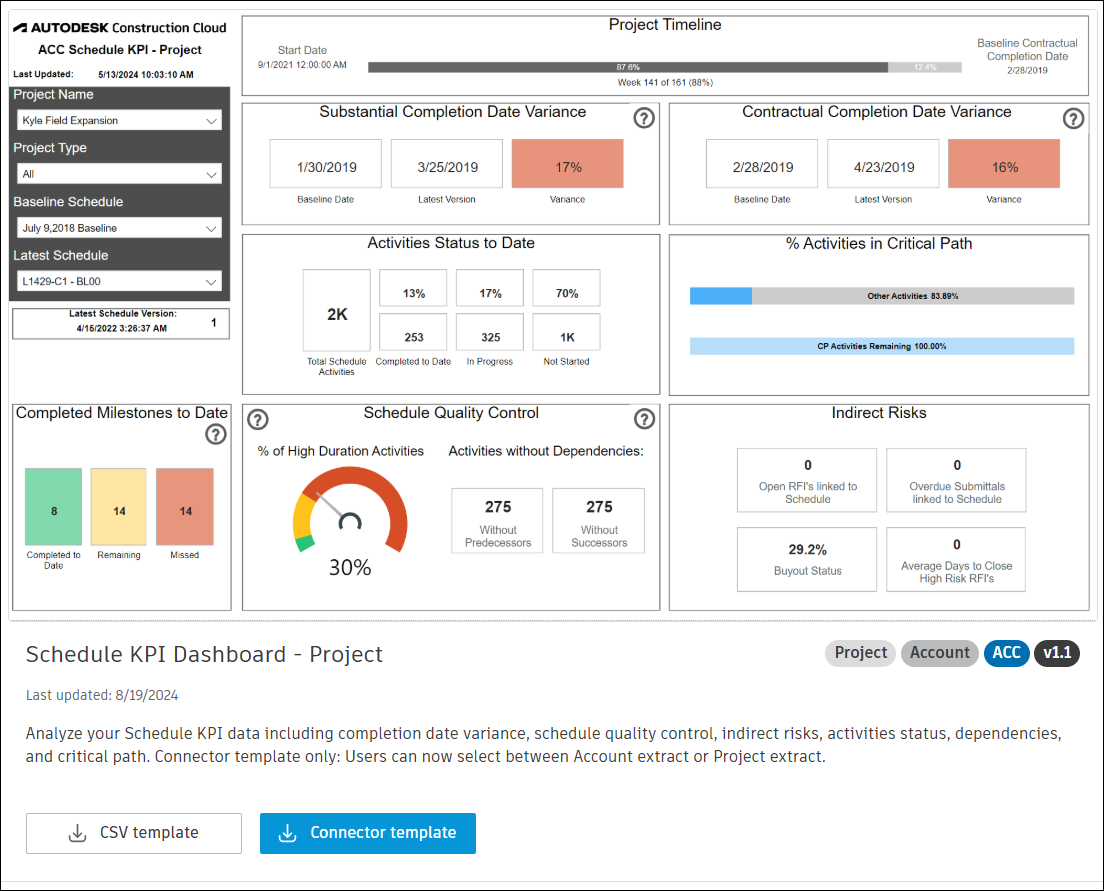The width and height of the screenshot is (1104, 891).
Task: Click the 4/23/2019 Latest Version card
Action: pyautogui.click(x=884, y=163)
